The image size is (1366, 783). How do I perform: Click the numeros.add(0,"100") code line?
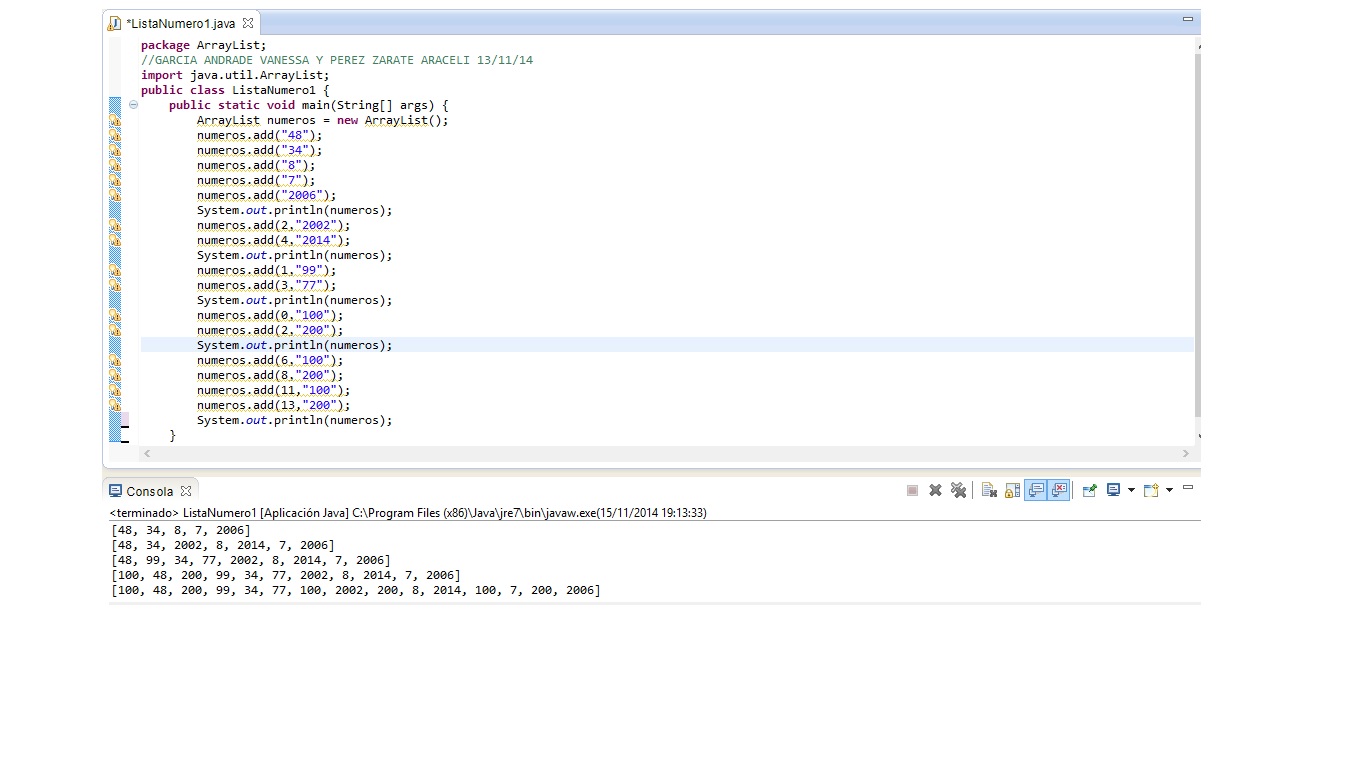[270, 315]
